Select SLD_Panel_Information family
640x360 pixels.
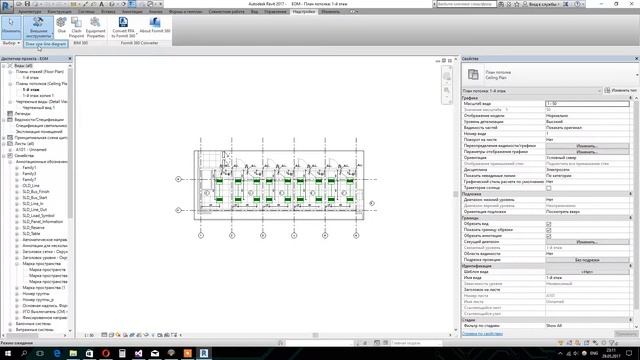pyautogui.click(x=42, y=222)
